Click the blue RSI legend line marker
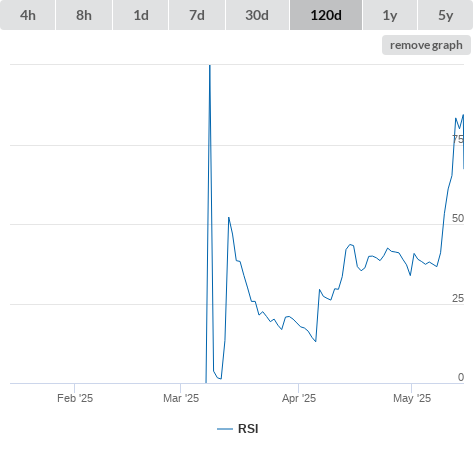Viewport: 474px width, 455px height. tap(225, 429)
